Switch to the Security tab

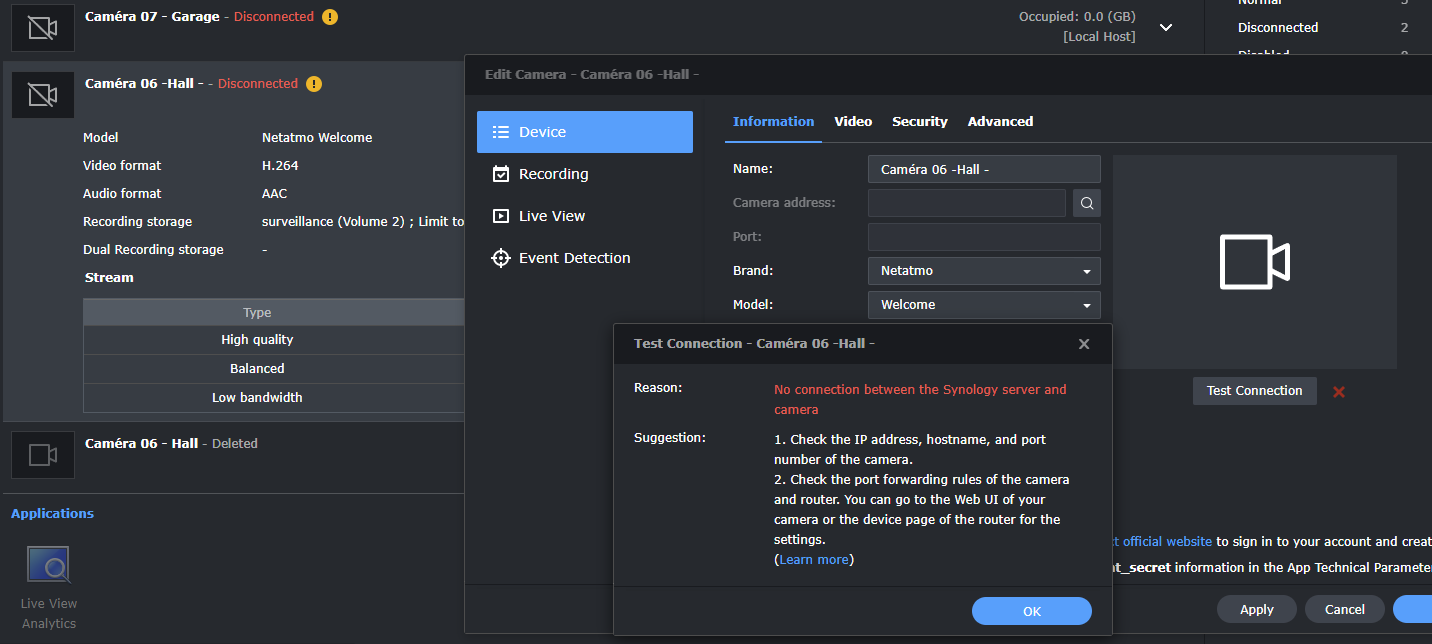coord(919,122)
